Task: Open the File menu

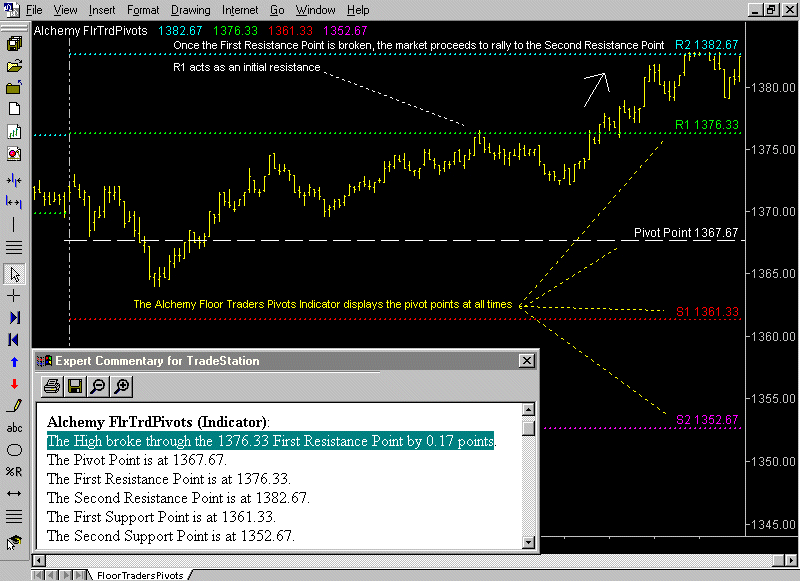Action: point(34,10)
